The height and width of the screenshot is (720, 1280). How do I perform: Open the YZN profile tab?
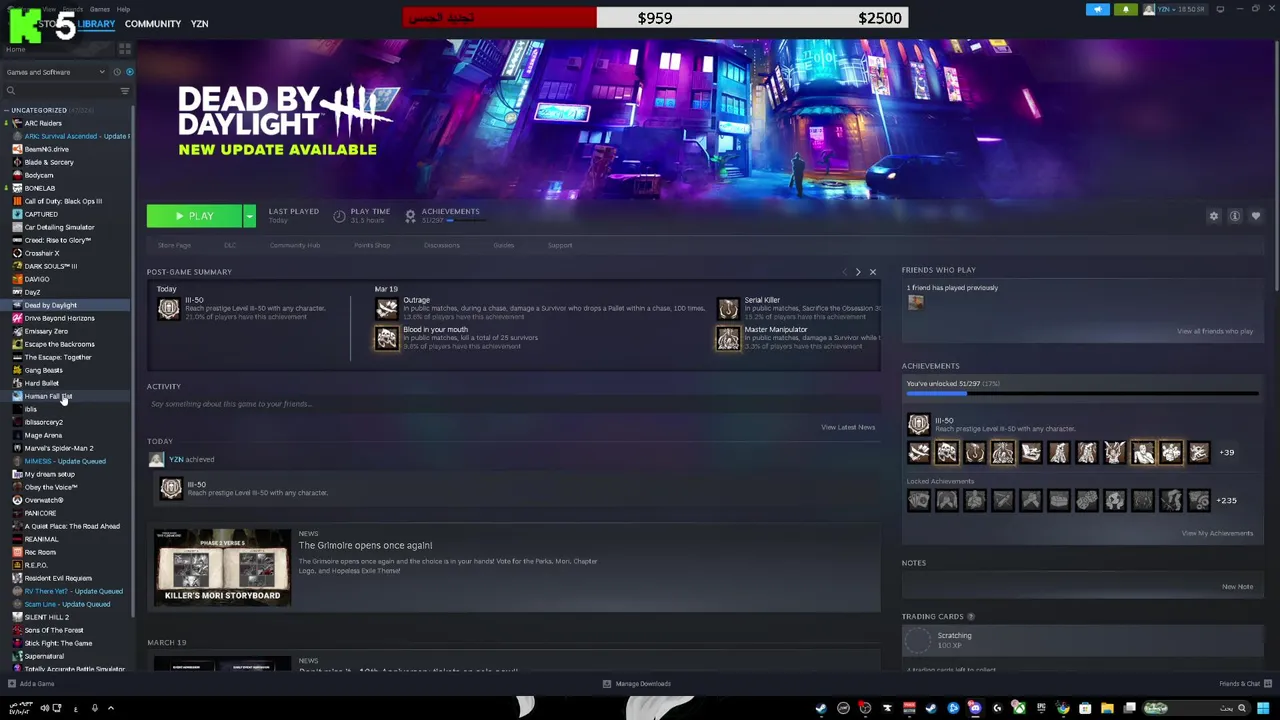[199, 24]
